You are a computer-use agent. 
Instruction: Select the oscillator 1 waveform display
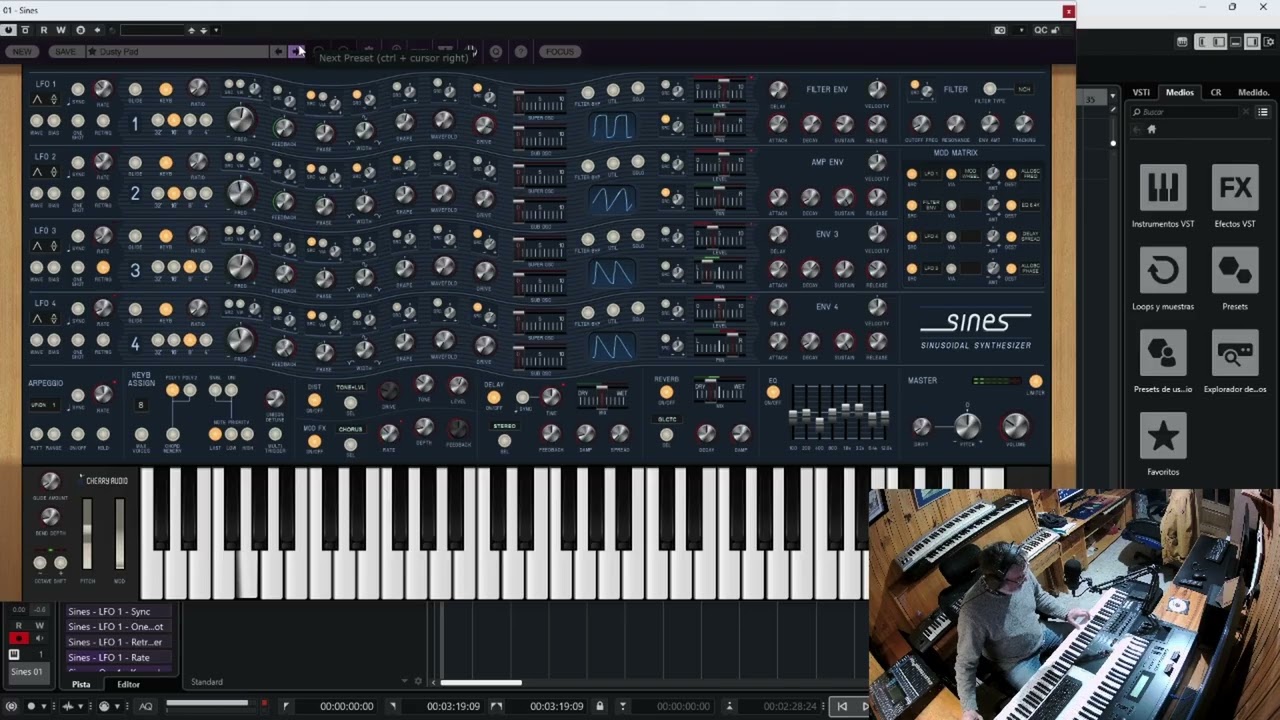(612, 126)
